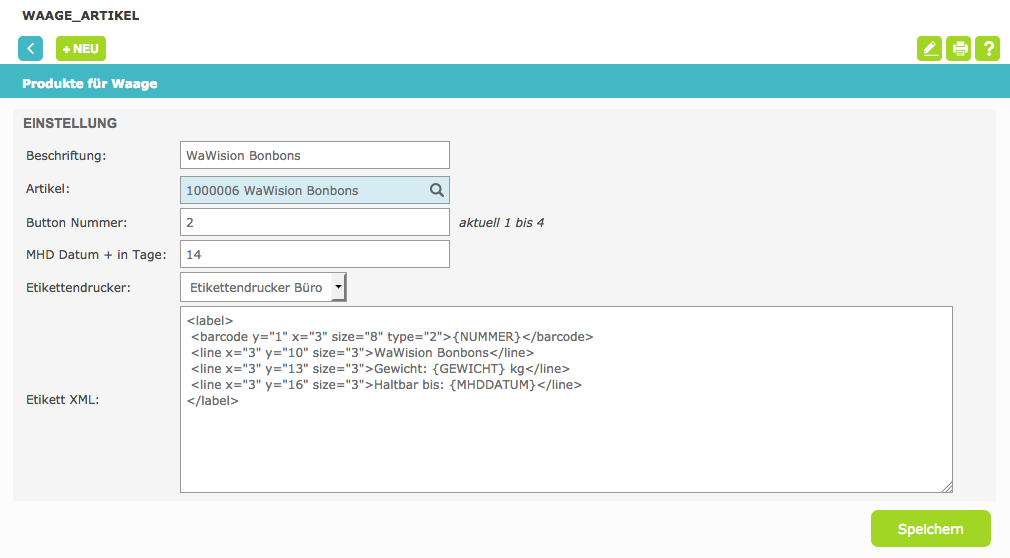Focus the Beschriftung text field
1010x558 pixels.
(x=315, y=155)
